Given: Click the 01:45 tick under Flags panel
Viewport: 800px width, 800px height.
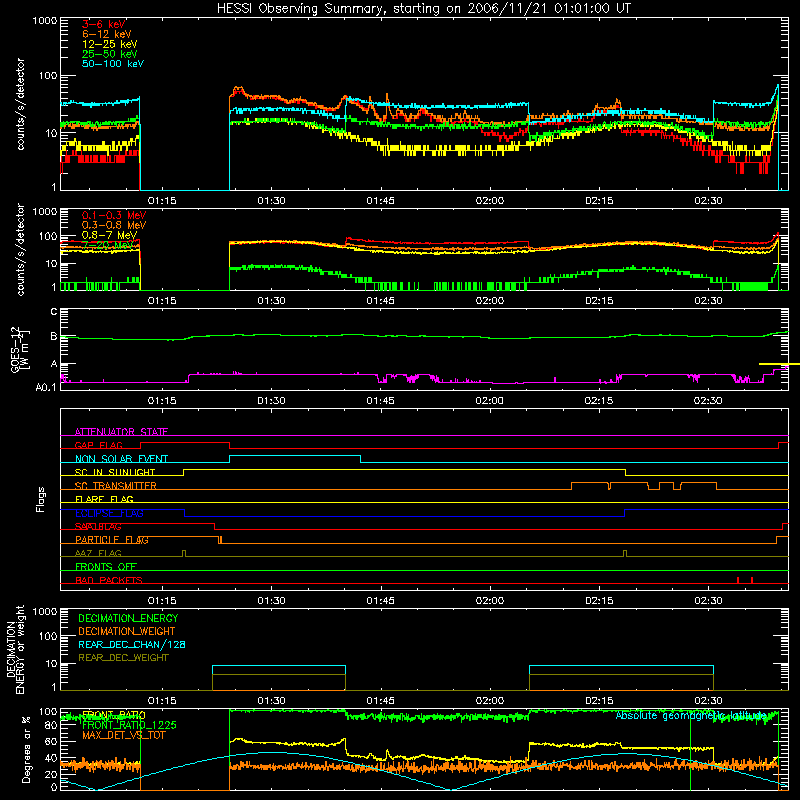Looking at the screenshot, I should [380, 601].
